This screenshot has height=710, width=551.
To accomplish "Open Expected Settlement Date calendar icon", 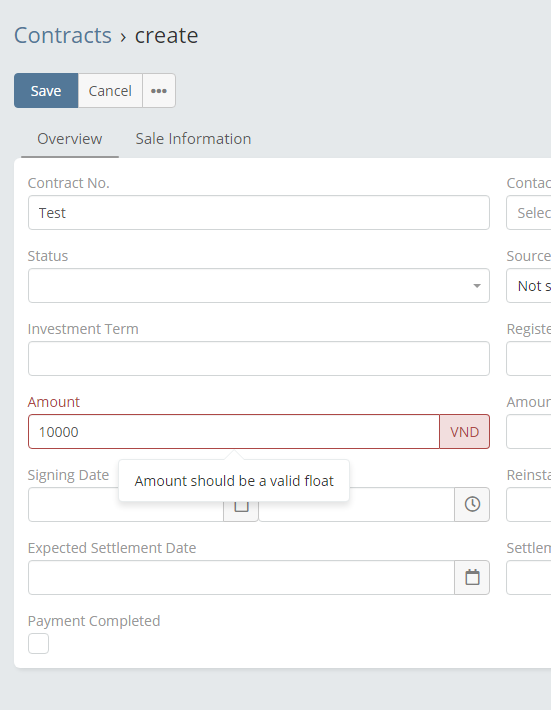I will (x=472, y=577).
